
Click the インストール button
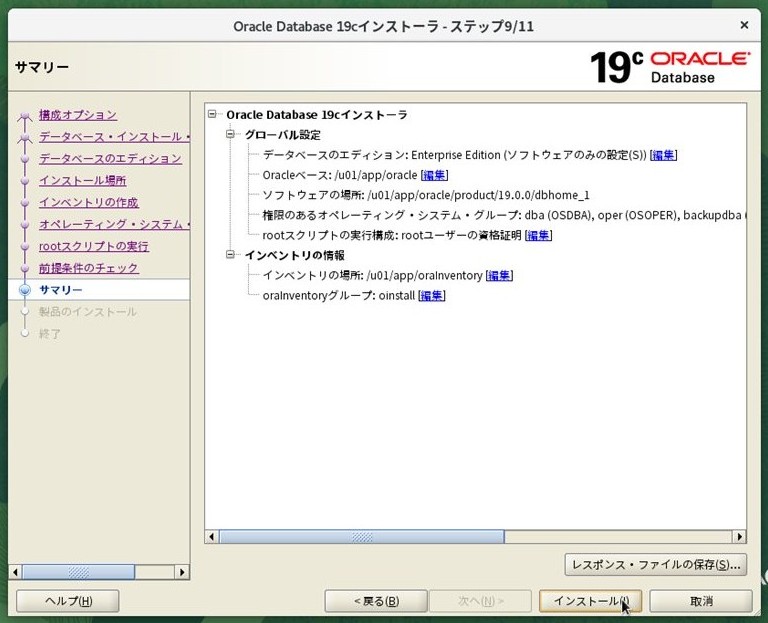tap(590, 601)
